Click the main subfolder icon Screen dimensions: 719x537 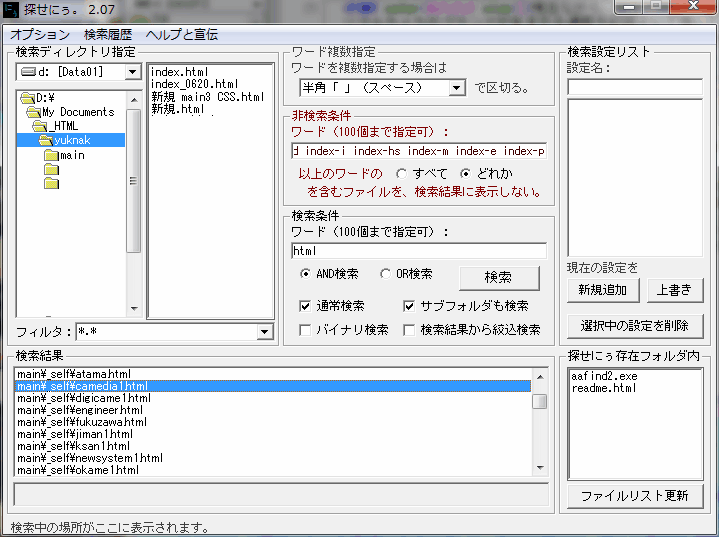pos(51,155)
